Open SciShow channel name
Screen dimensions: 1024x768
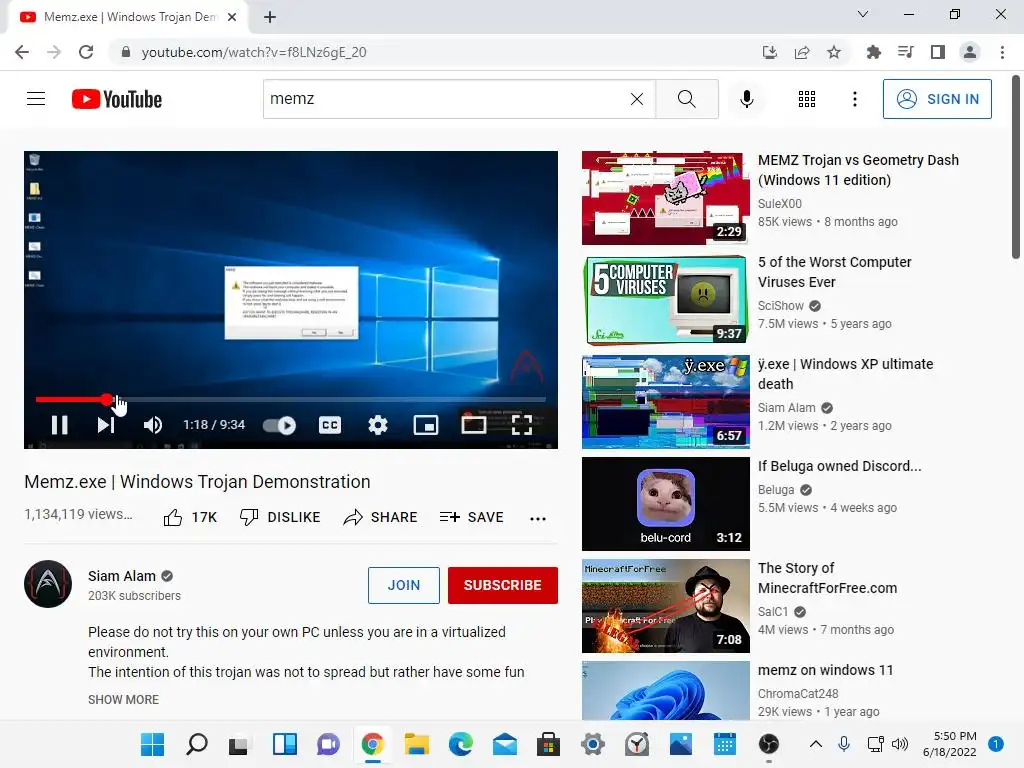click(780, 306)
